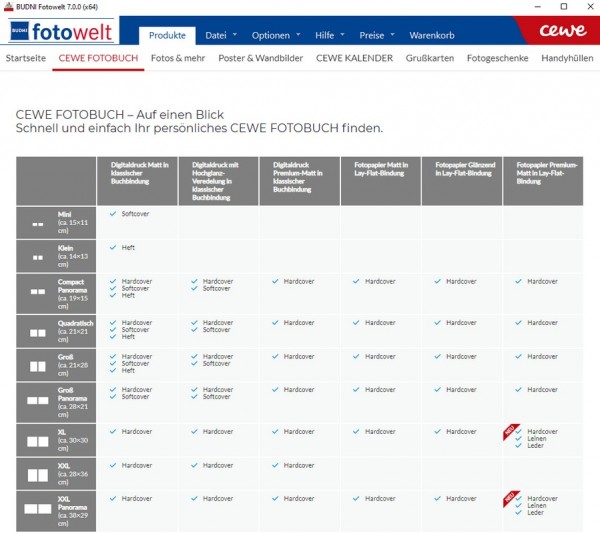Click the Heft checkmark in the Klein row
Viewport: 600px width, 534px height.
(113, 247)
